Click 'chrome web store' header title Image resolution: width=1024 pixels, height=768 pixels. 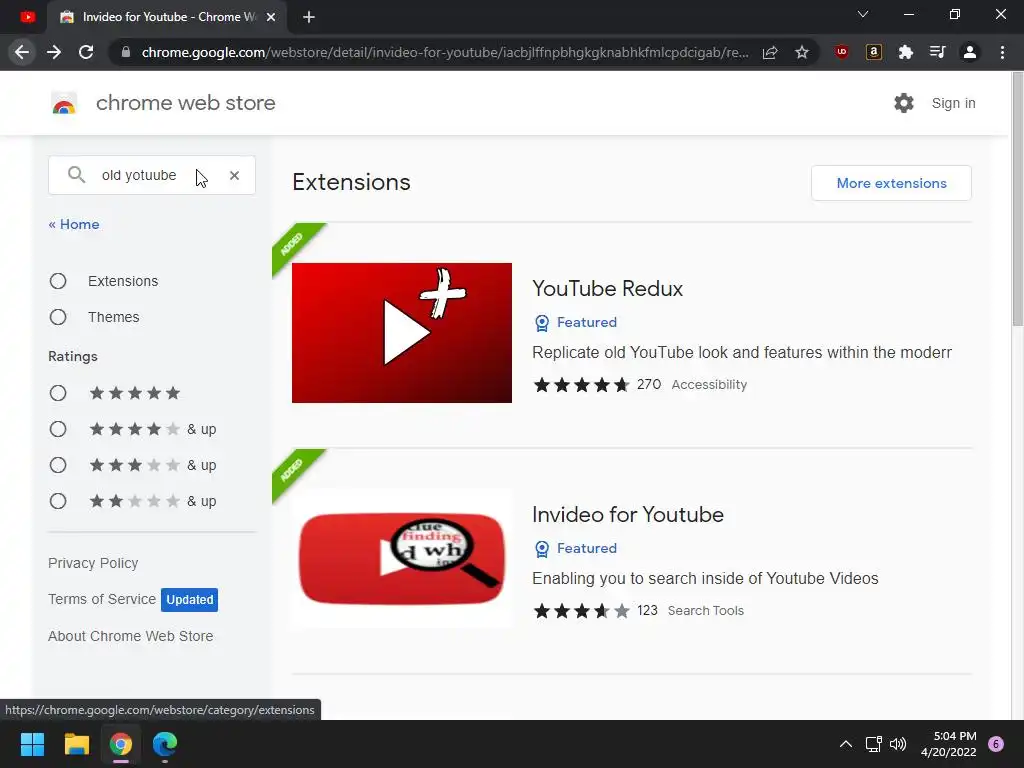coord(185,103)
